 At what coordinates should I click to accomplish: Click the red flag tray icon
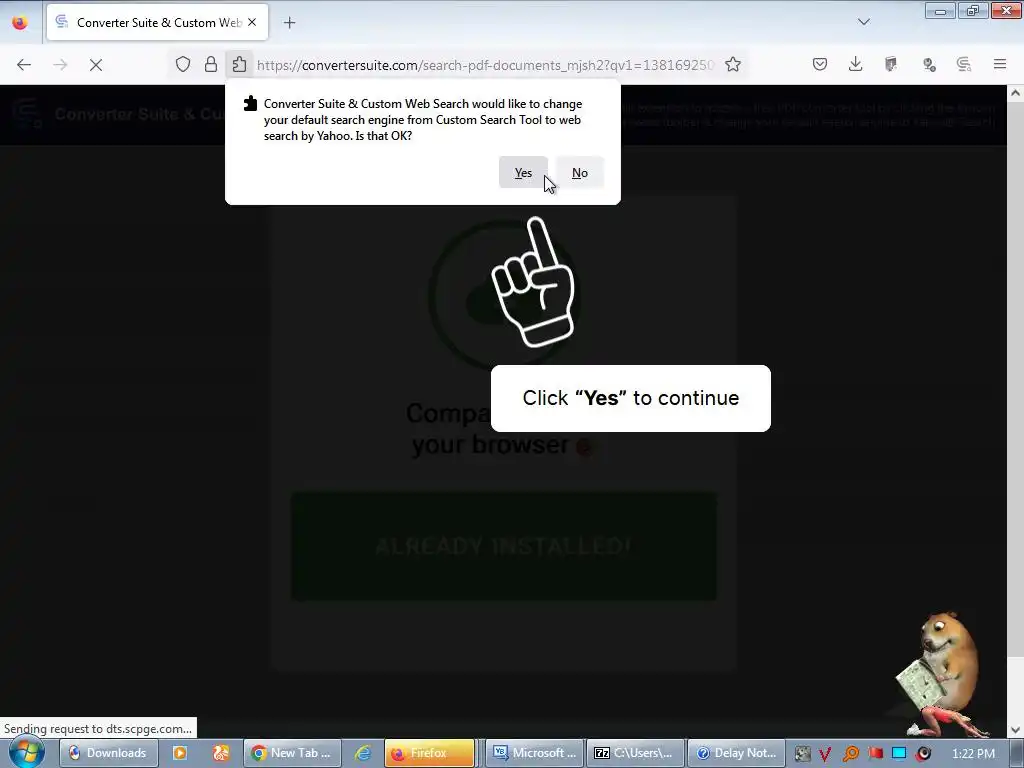(875, 754)
